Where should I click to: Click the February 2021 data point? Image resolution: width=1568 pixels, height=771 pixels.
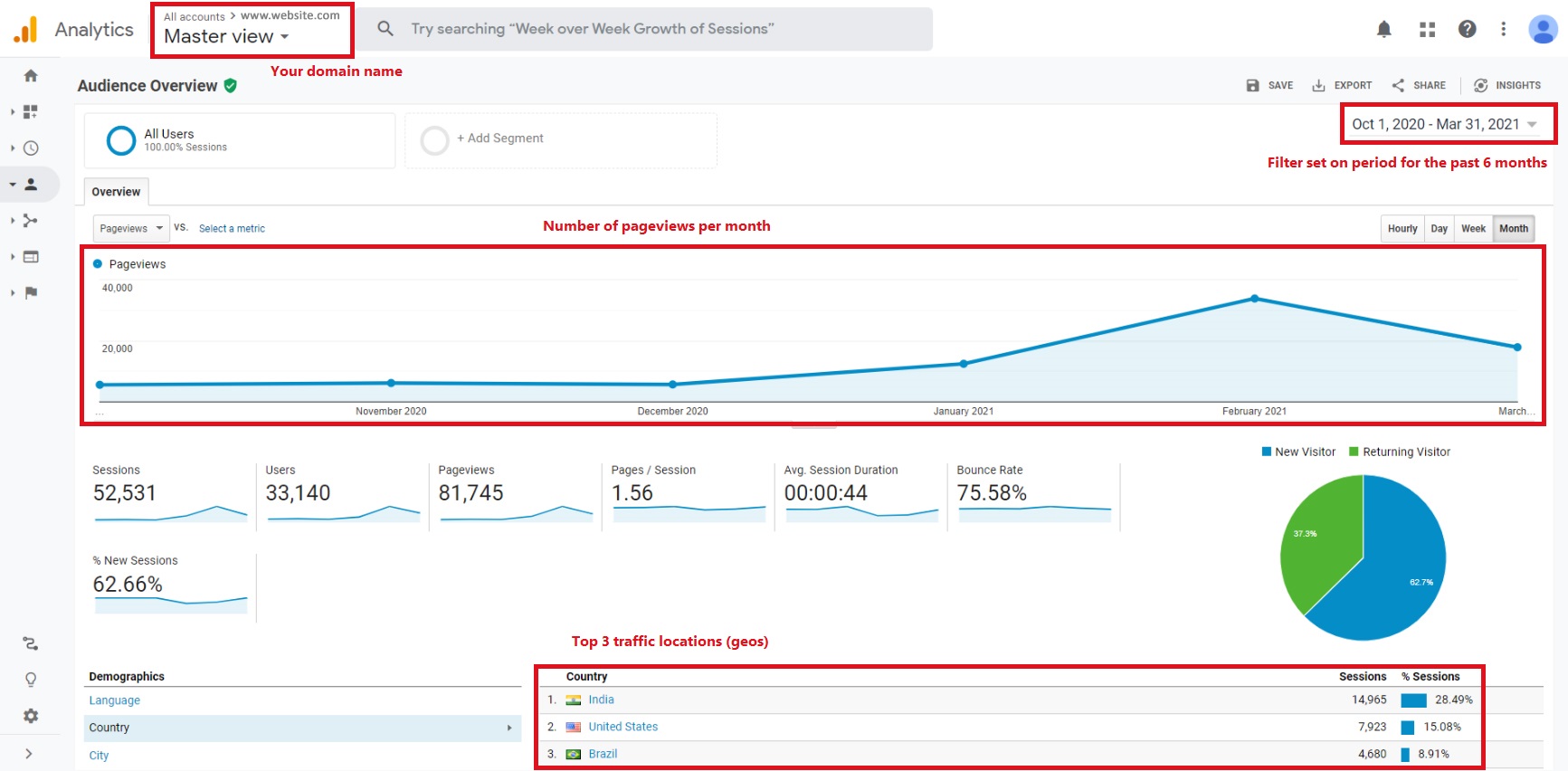[x=1254, y=299]
